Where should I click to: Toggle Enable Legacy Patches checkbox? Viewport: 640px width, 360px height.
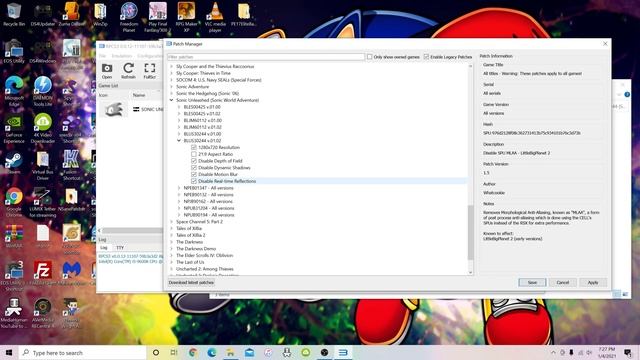pyautogui.click(x=426, y=57)
